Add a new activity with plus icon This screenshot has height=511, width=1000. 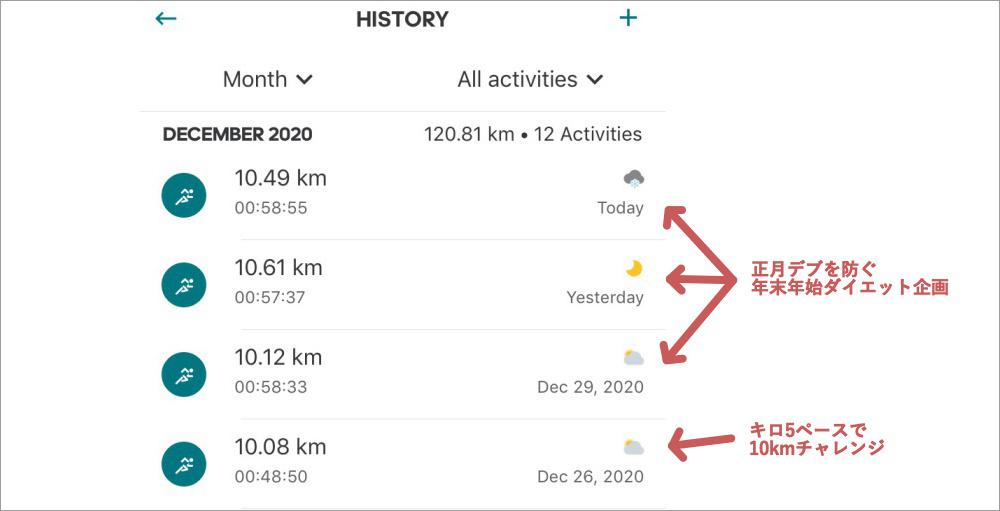pyautogui.click(x=628, y=18)
